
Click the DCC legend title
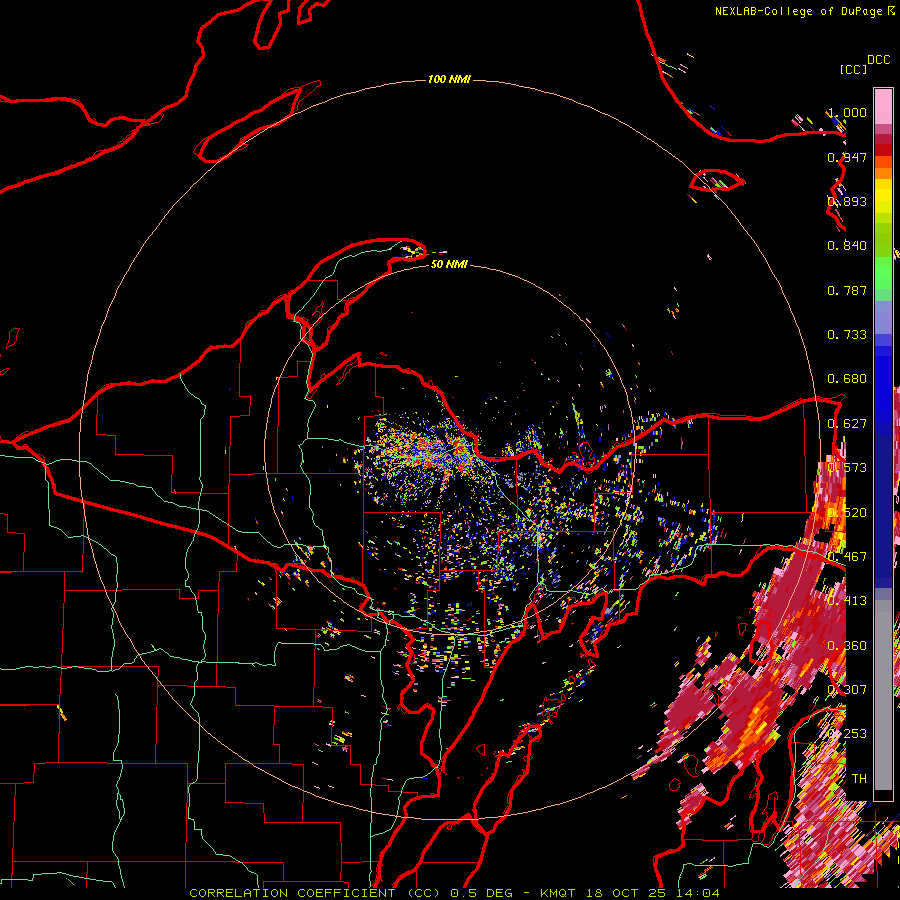coord(878,60)
